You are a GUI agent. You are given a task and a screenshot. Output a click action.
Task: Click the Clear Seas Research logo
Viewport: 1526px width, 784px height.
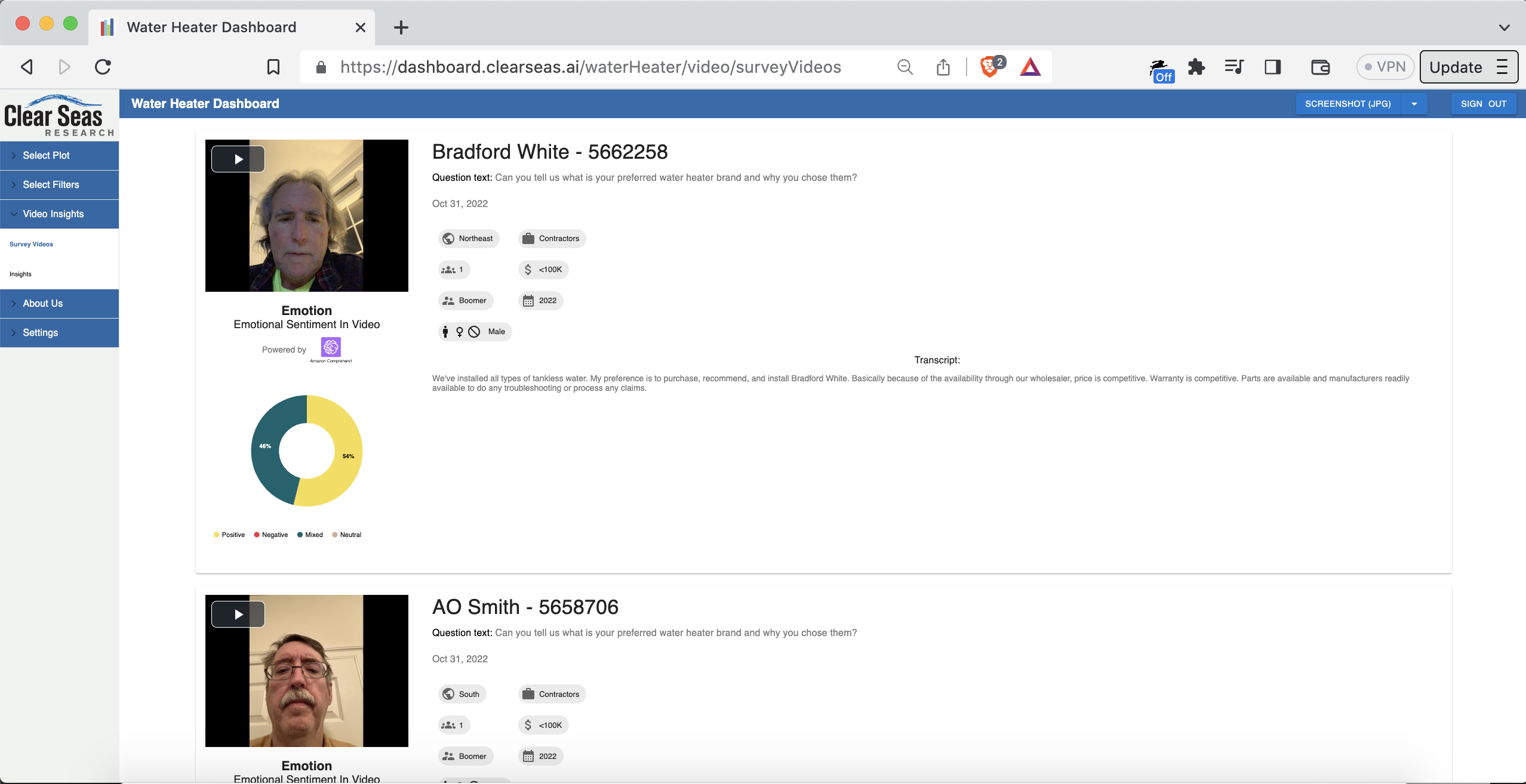click(x=58, y=115)
